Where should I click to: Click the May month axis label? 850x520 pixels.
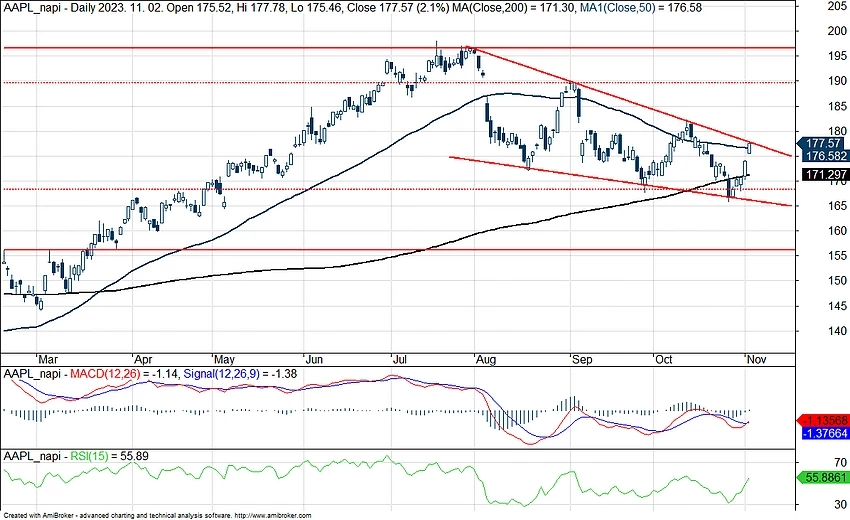[x=224, y=359]
